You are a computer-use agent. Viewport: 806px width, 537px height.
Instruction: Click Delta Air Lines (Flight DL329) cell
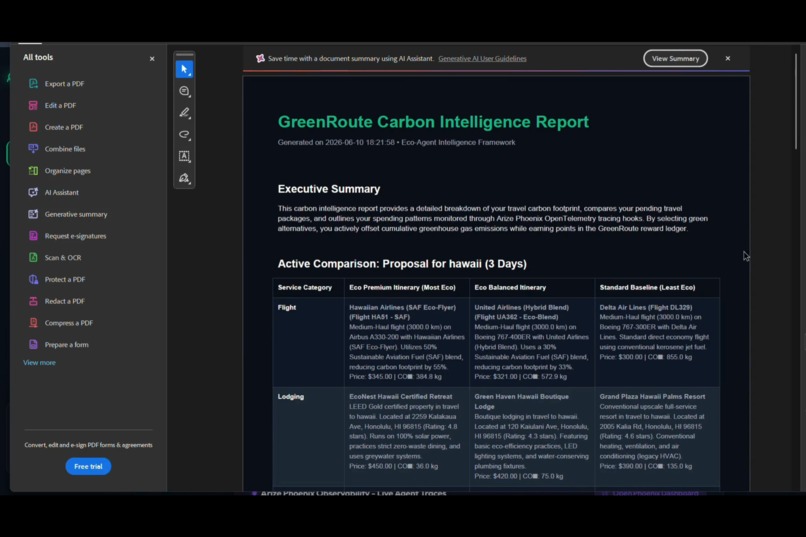pos(657,342)
